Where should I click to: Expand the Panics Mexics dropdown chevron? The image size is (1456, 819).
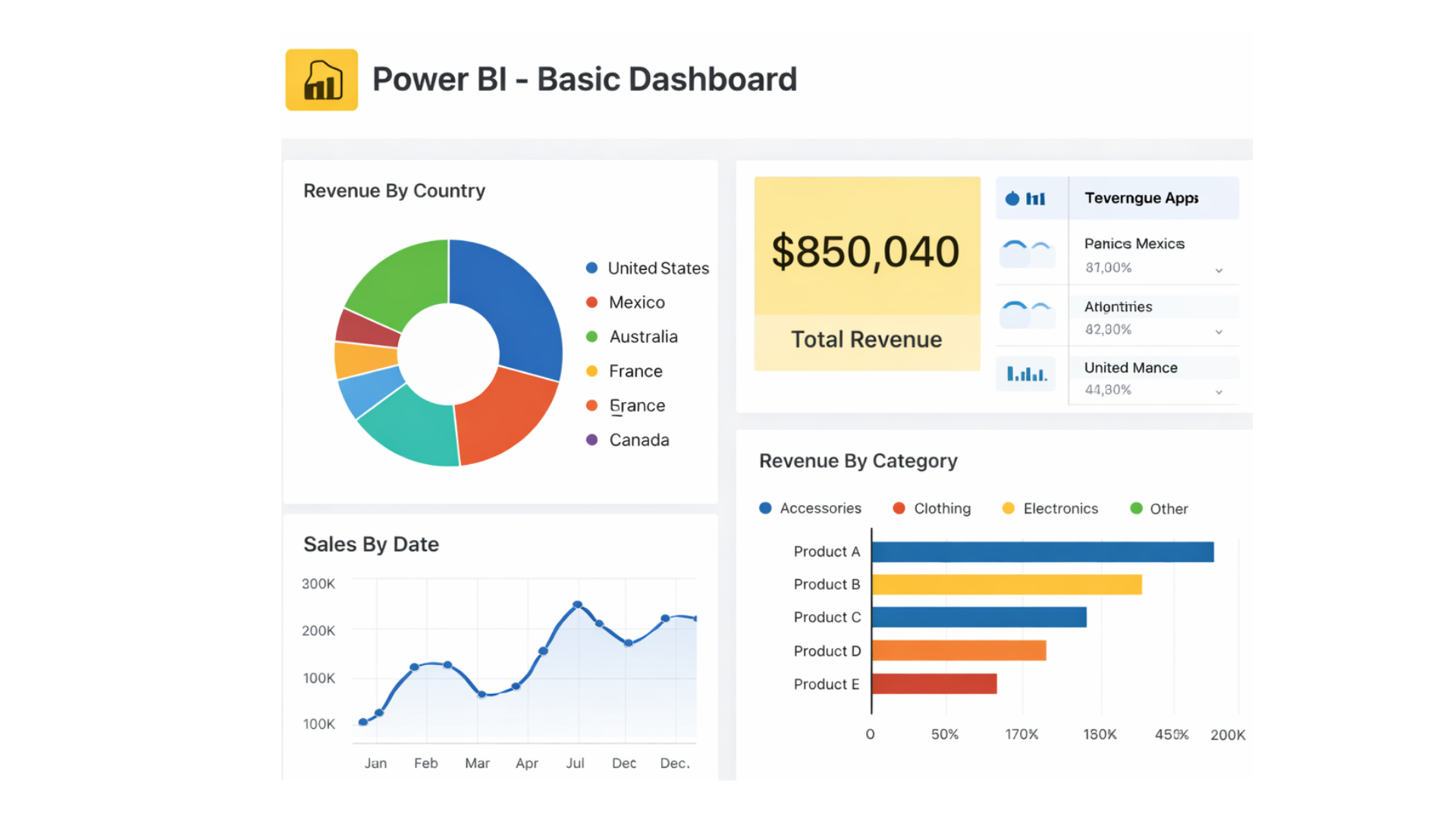tap(1219, 271)
